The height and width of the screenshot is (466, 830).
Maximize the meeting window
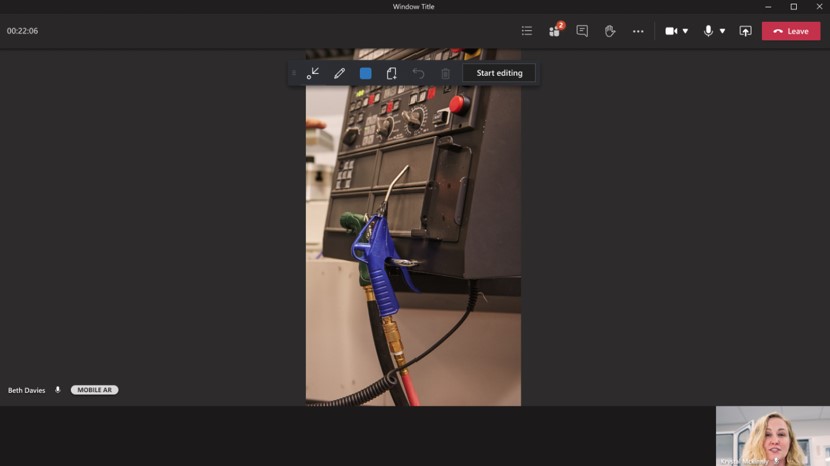point(793,6)
